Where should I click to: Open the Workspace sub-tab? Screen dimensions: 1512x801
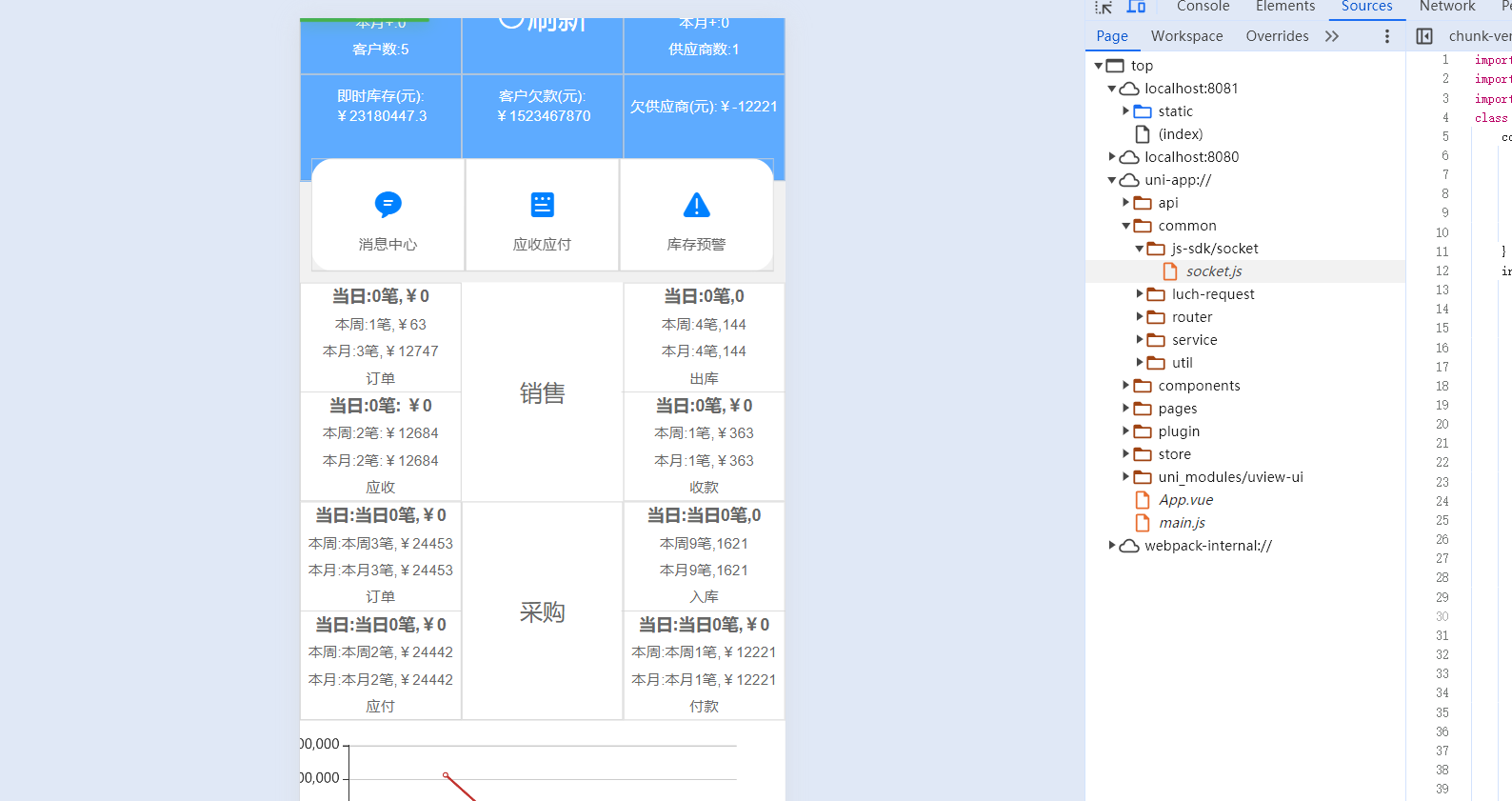(x=1186, y=36)
